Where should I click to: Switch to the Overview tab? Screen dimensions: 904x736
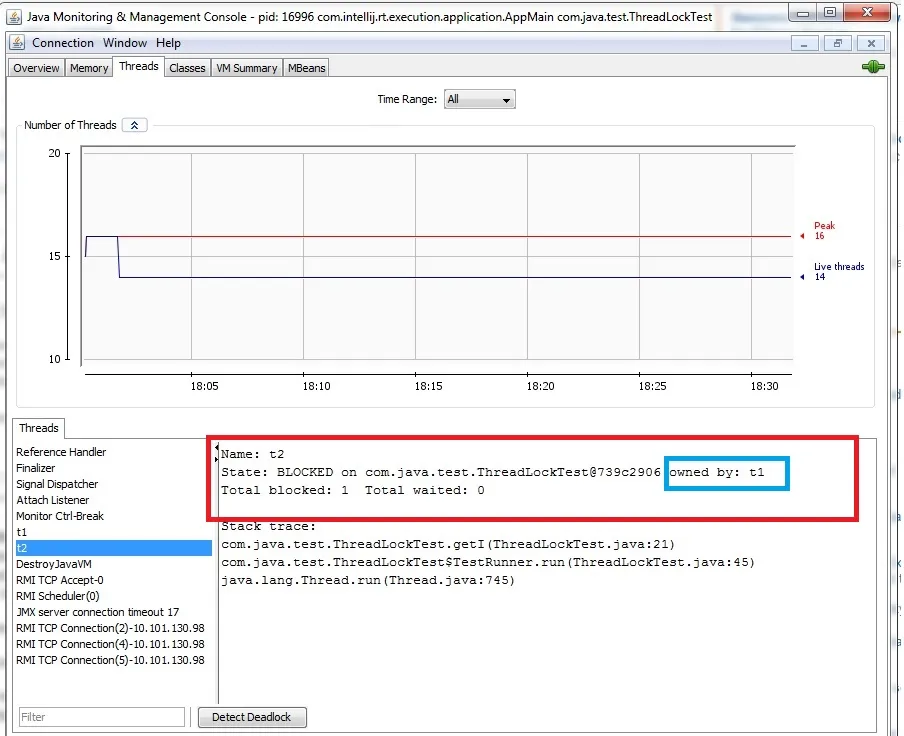click(36, 68)
